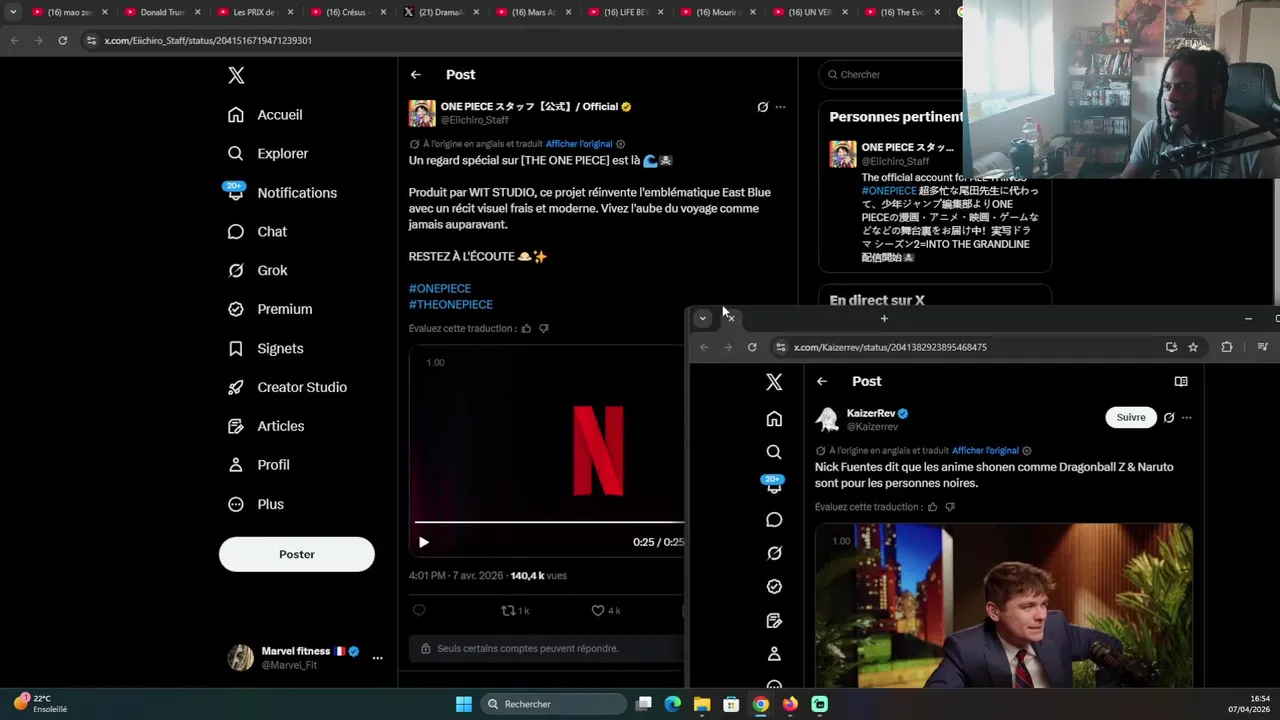Click home icon in front window sidebar
This screenshot has height=720, width=1280.
[774, 419]
